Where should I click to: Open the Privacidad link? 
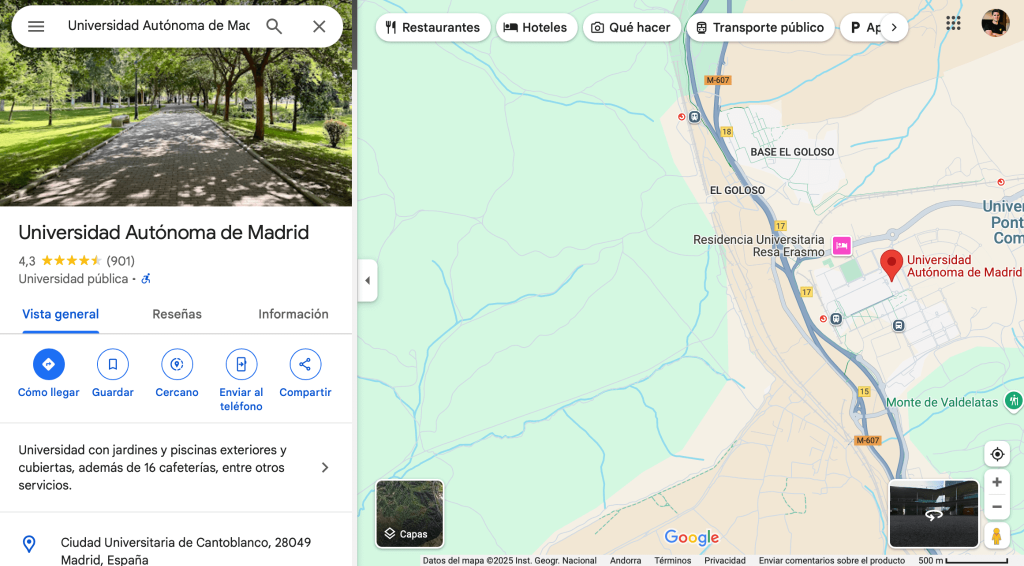pyautogui.click(x=725, y=561)
